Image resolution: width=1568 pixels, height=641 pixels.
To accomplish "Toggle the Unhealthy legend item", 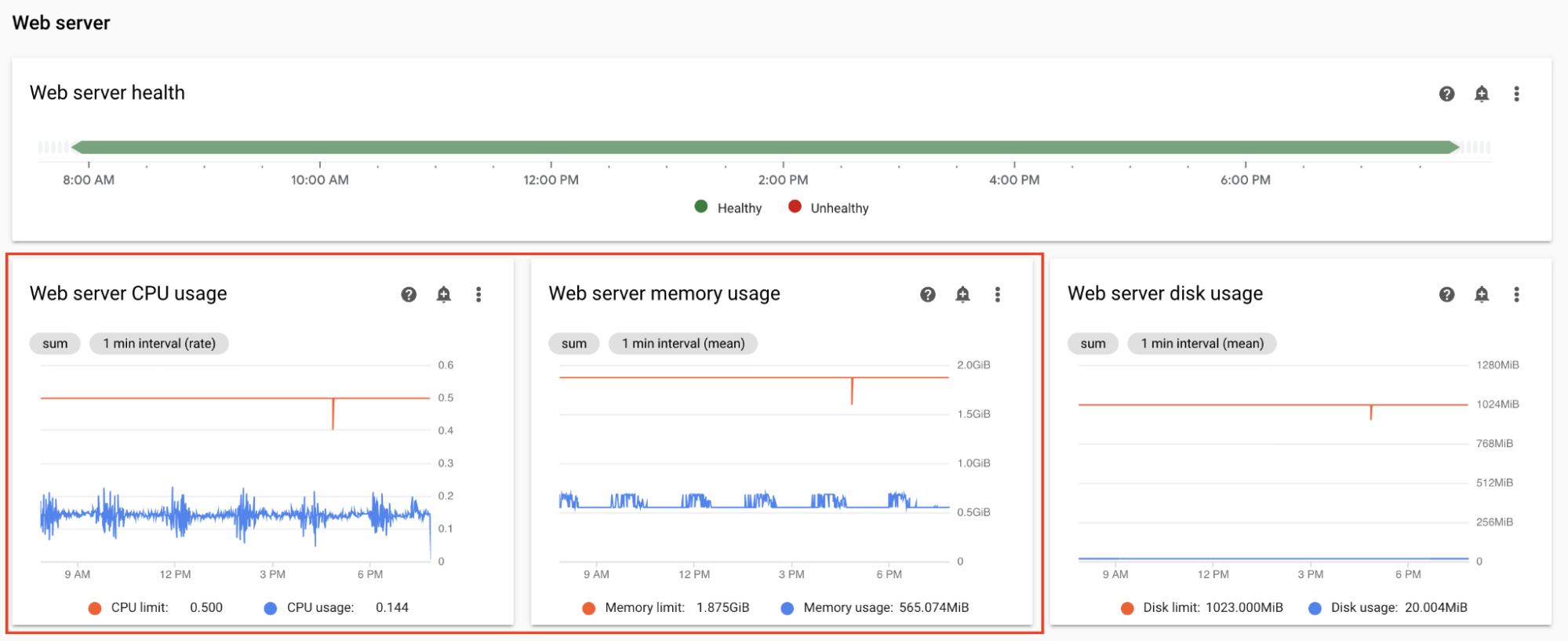I will pos(829,208).
